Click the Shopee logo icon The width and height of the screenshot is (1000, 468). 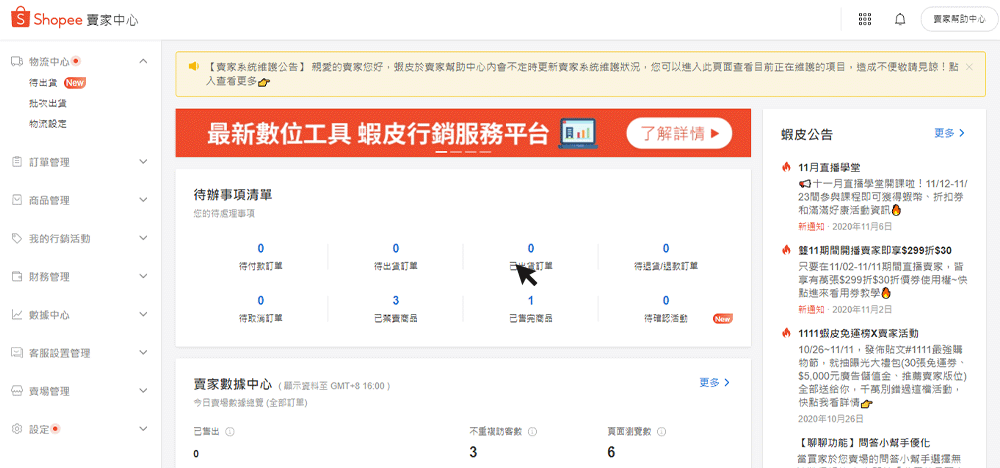coord(18,19)
